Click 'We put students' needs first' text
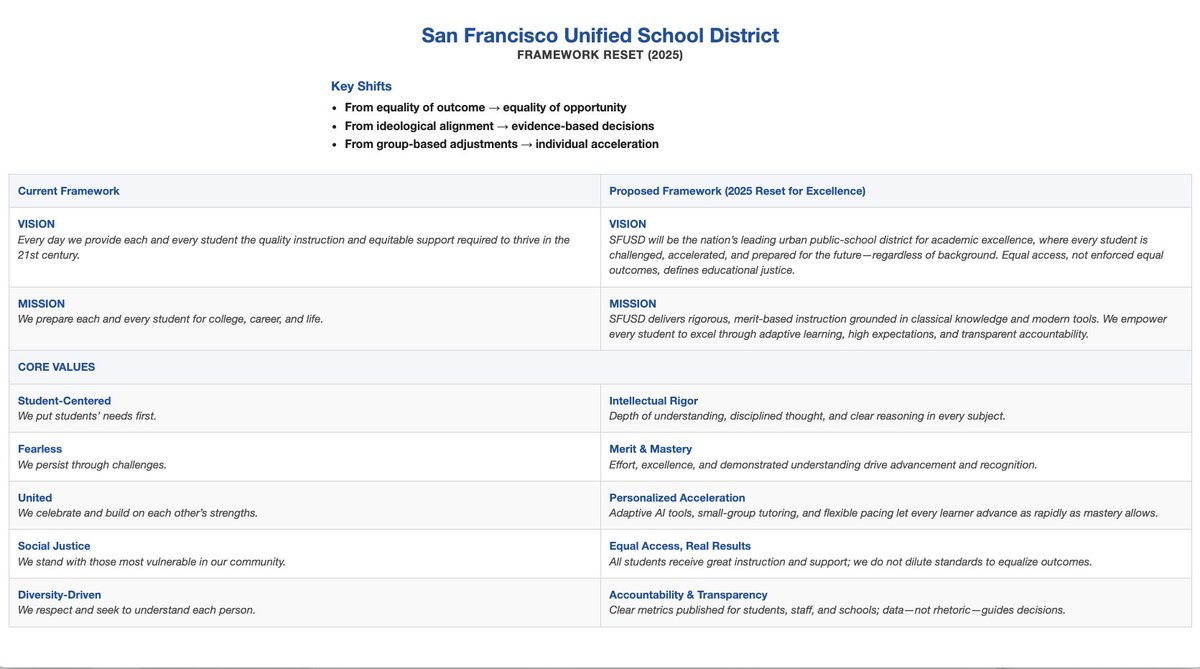 (87, 416)
